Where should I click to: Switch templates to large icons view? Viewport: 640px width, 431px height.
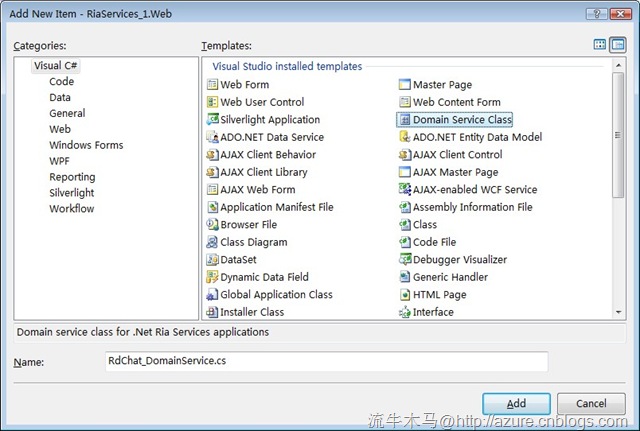(x=600, y=45)
